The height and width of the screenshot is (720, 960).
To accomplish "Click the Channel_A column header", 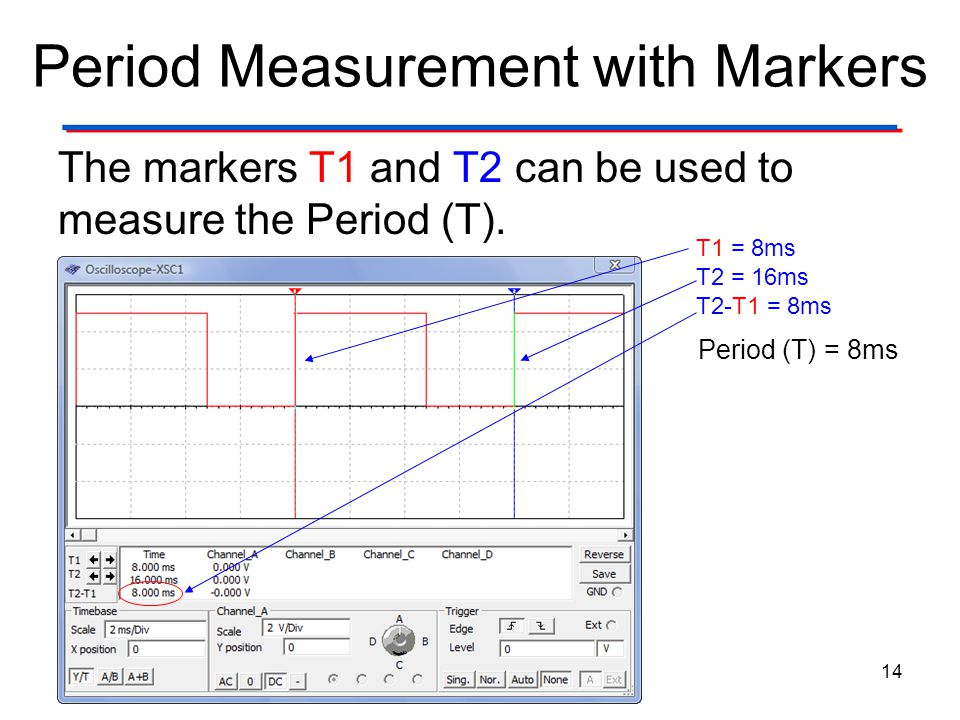I will 232,554.
